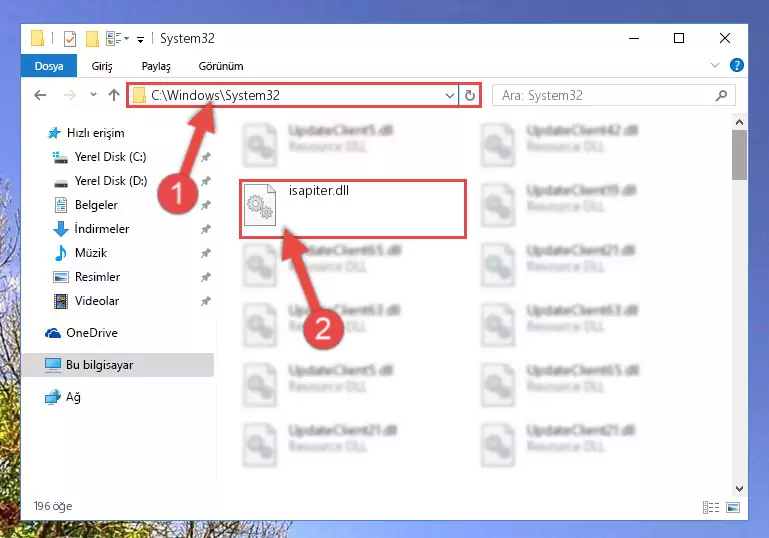Viewport: 769px width, 538px height.
Task: Click the pin icon next to Belgeler
Action: pyautogui.click(x=205, y=205)
